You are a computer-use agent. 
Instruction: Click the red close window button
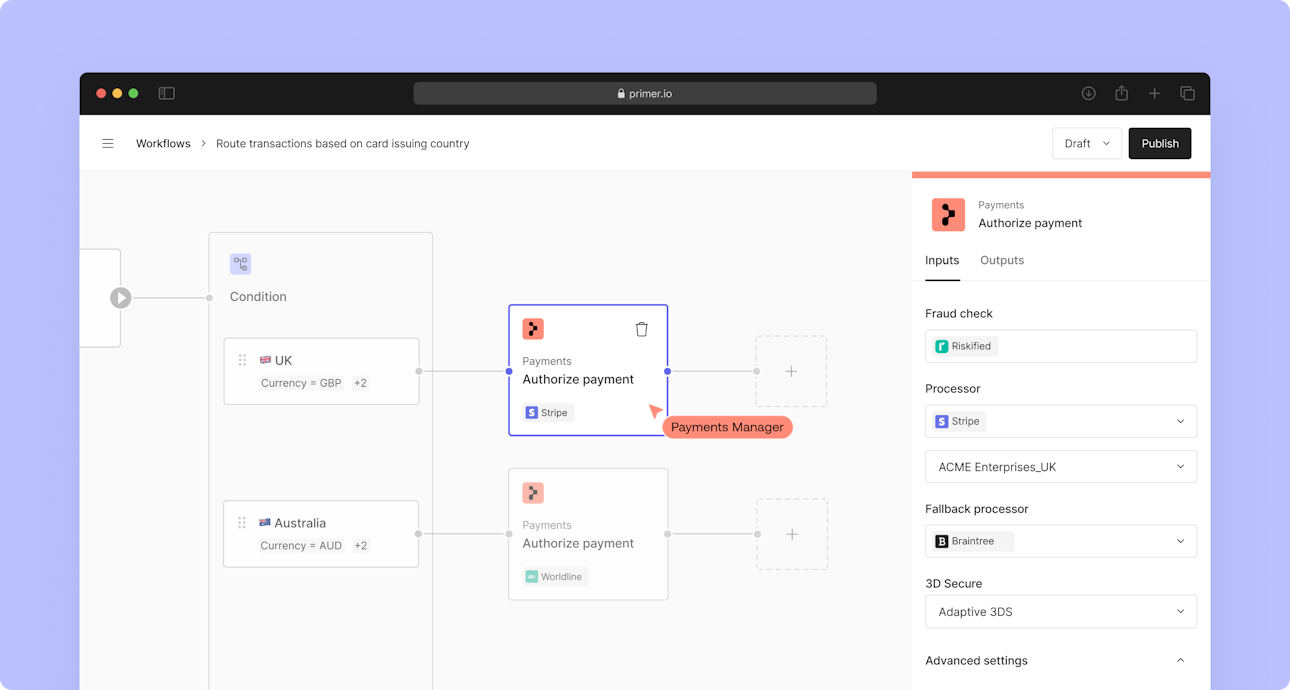(x=101, y=93)
